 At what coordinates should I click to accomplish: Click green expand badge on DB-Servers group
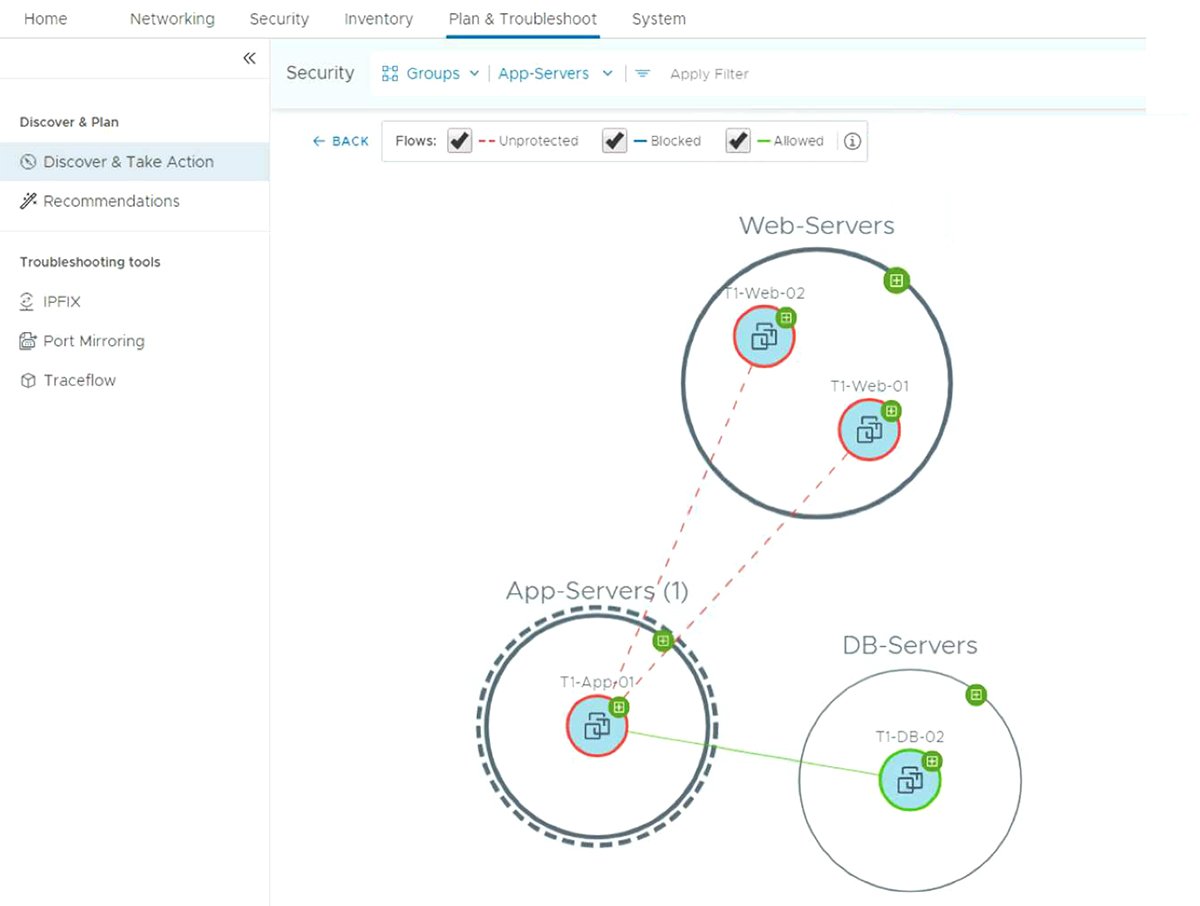[976, 695]
